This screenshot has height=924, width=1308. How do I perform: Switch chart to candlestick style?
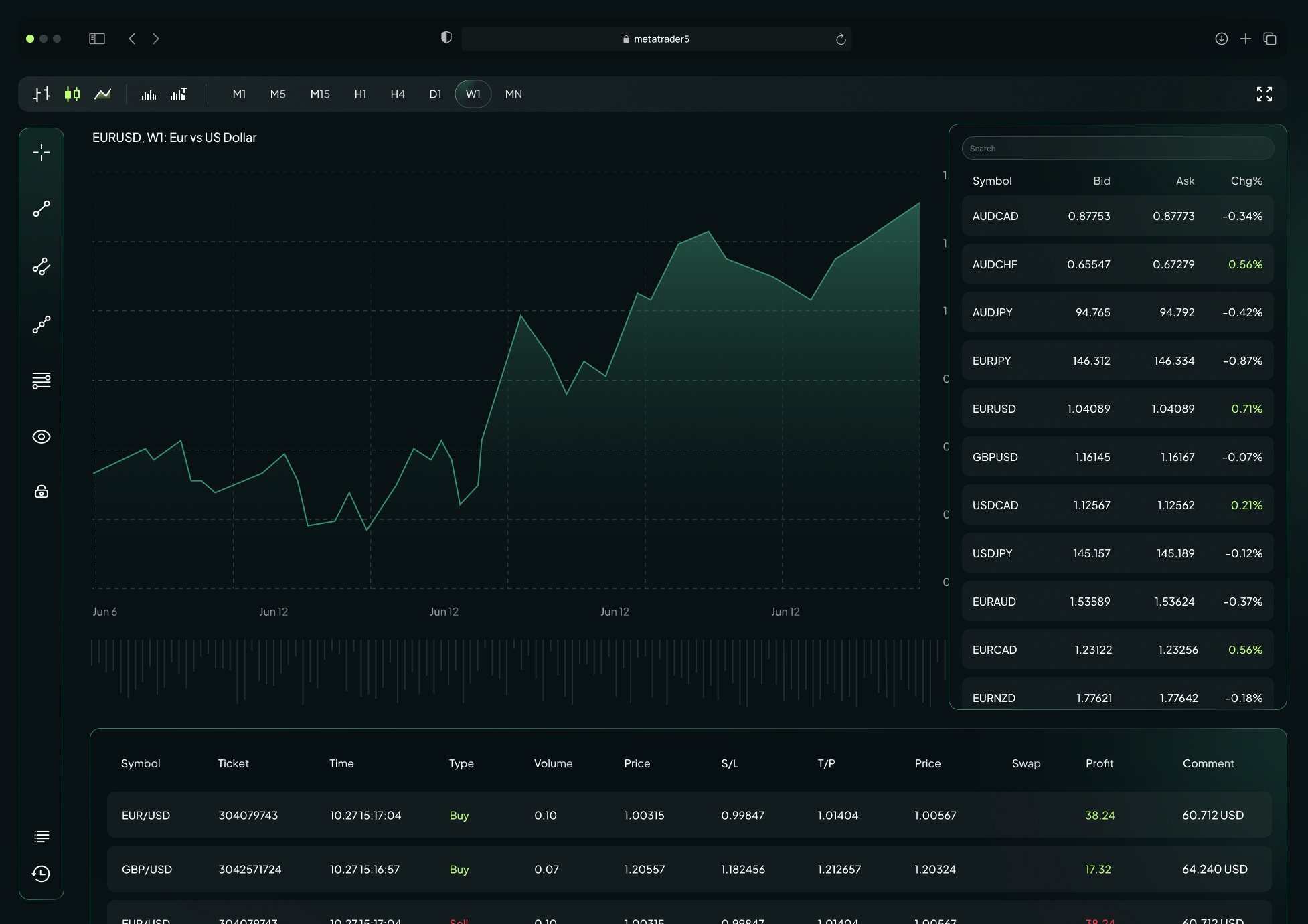[72, 94]
